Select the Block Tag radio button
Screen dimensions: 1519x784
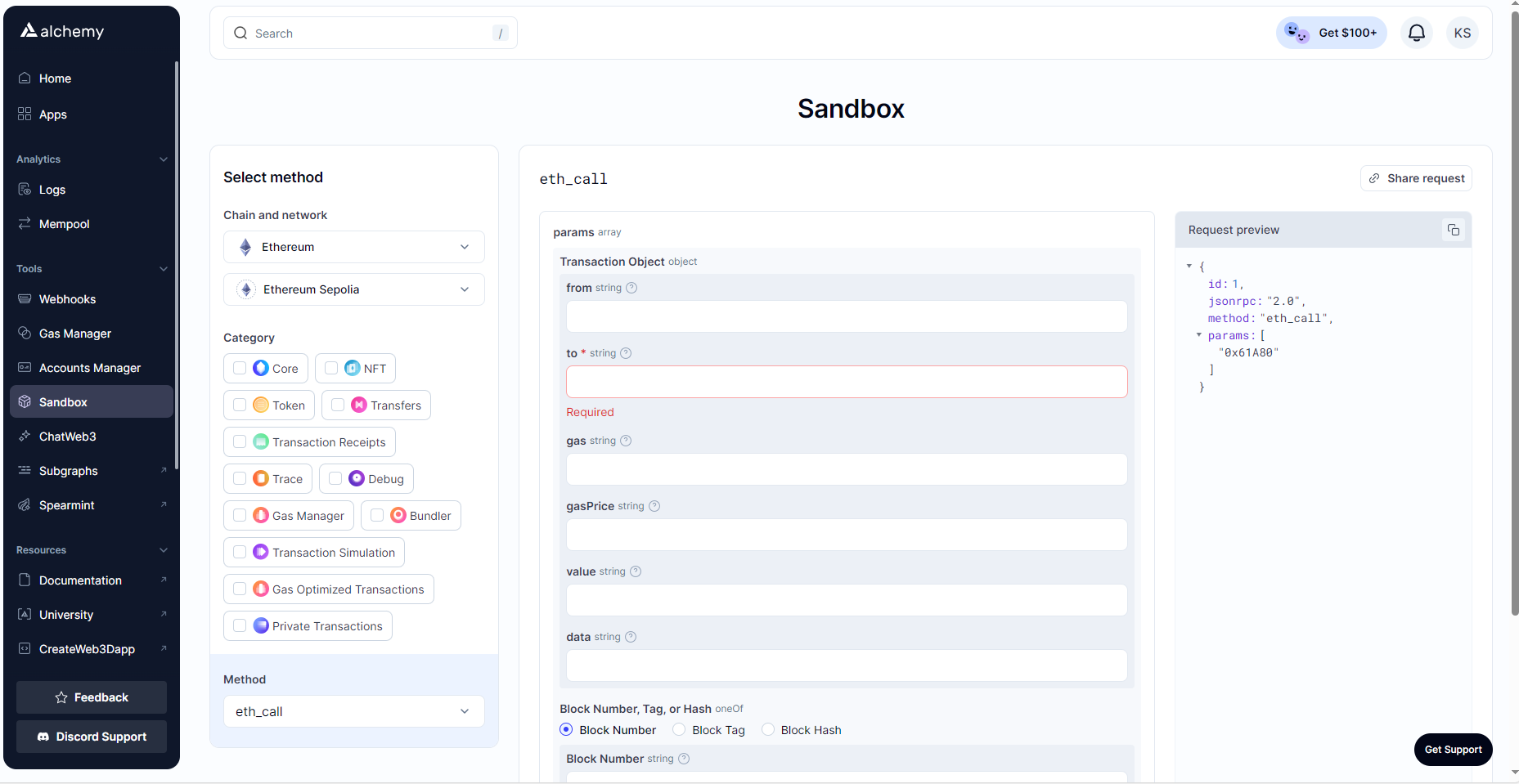679,730
